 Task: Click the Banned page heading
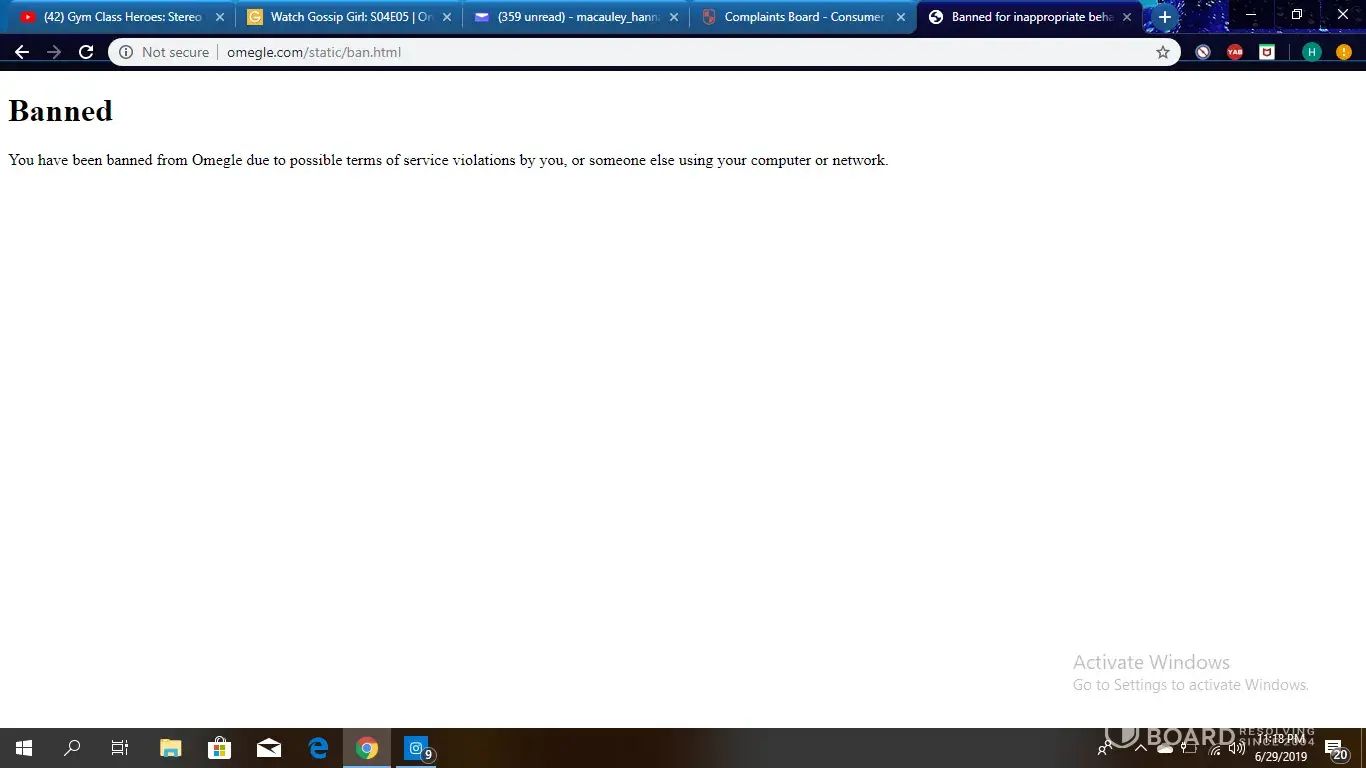tap(60, 111)
